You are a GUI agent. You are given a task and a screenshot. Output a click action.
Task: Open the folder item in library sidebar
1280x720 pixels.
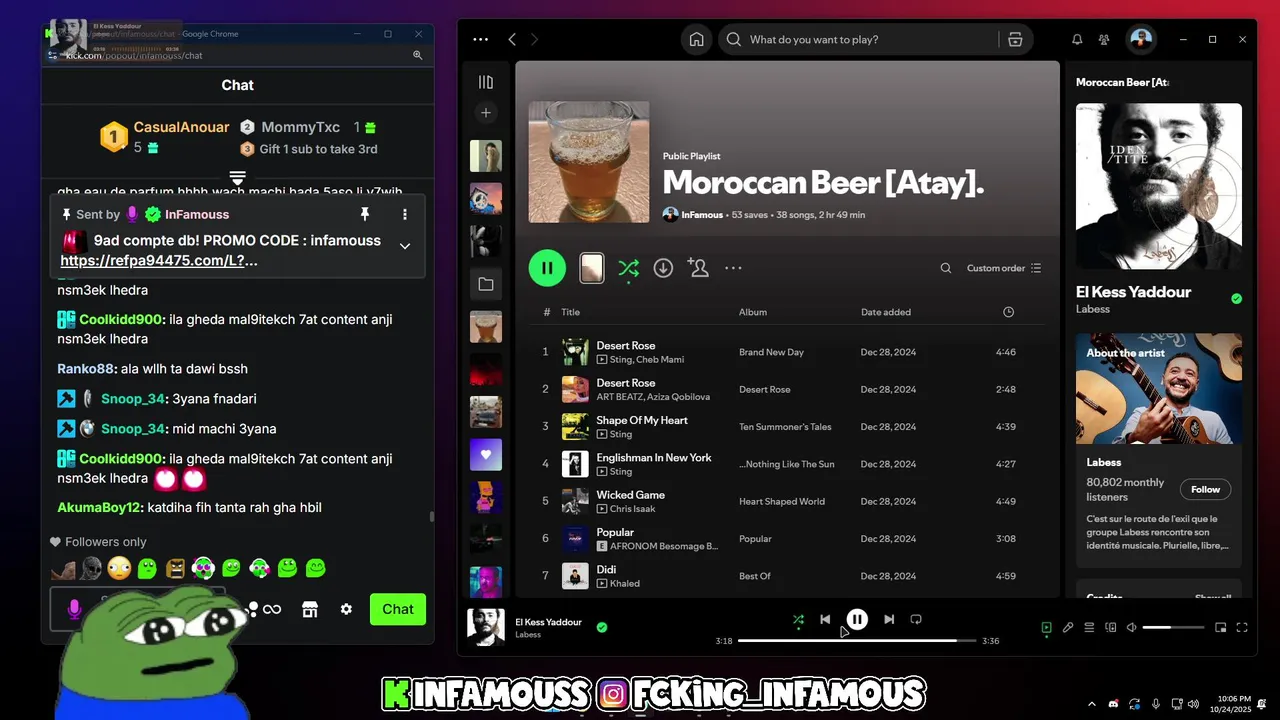(x=486, y=284)
